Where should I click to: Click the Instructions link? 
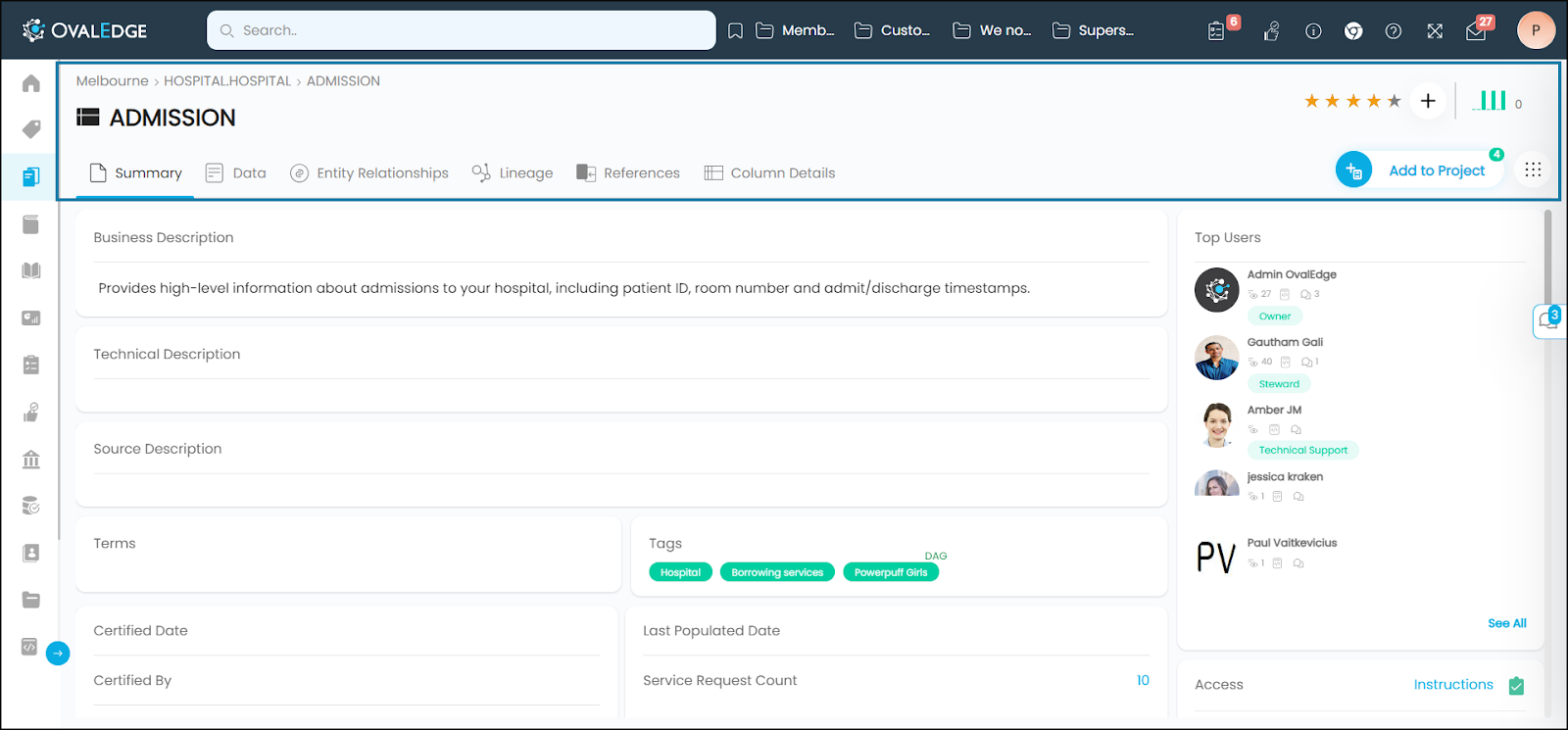click(1453, 685)
